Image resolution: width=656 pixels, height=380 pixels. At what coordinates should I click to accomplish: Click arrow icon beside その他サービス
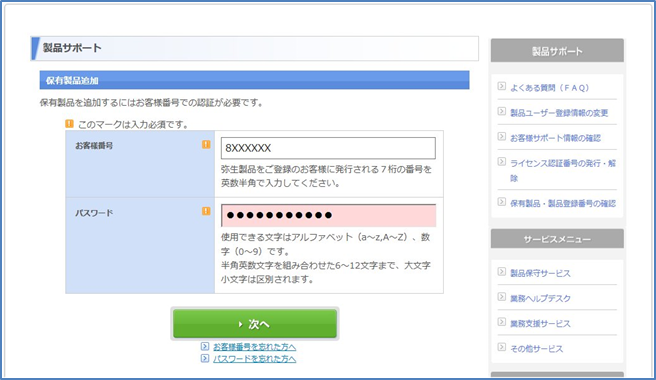pyautogui.click(x=502, y=347)
